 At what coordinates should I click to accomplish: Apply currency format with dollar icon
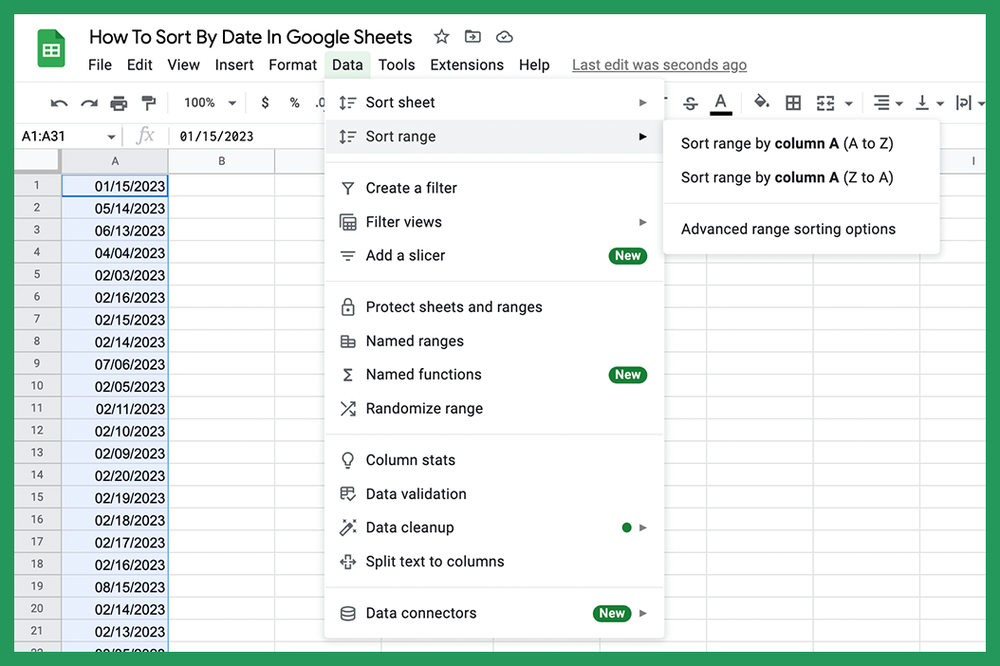[265, 103]
